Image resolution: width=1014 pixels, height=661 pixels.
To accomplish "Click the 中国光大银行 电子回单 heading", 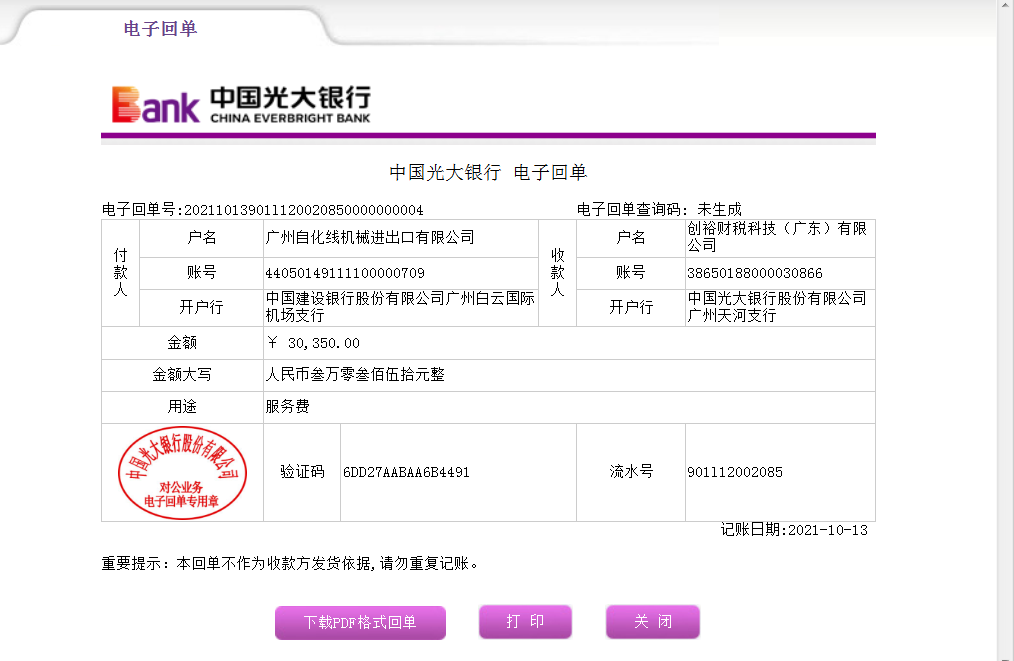I will click(x=488, y=172).
